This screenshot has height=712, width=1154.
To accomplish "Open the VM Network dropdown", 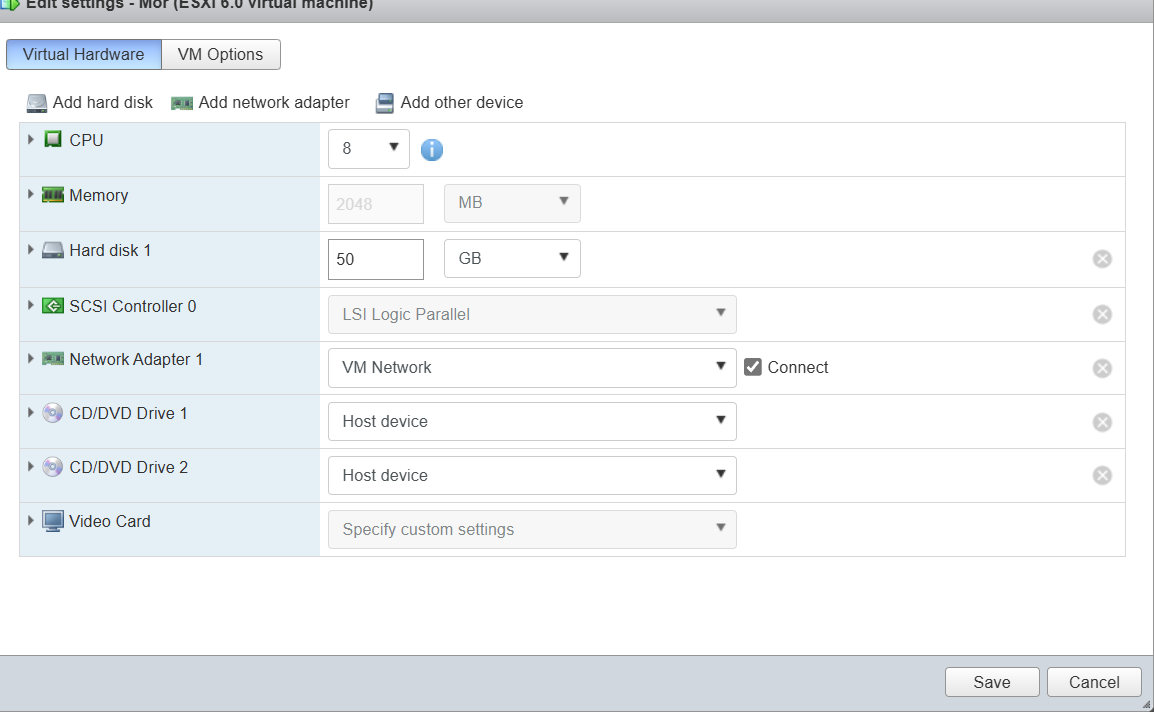I will pos(532,367).
